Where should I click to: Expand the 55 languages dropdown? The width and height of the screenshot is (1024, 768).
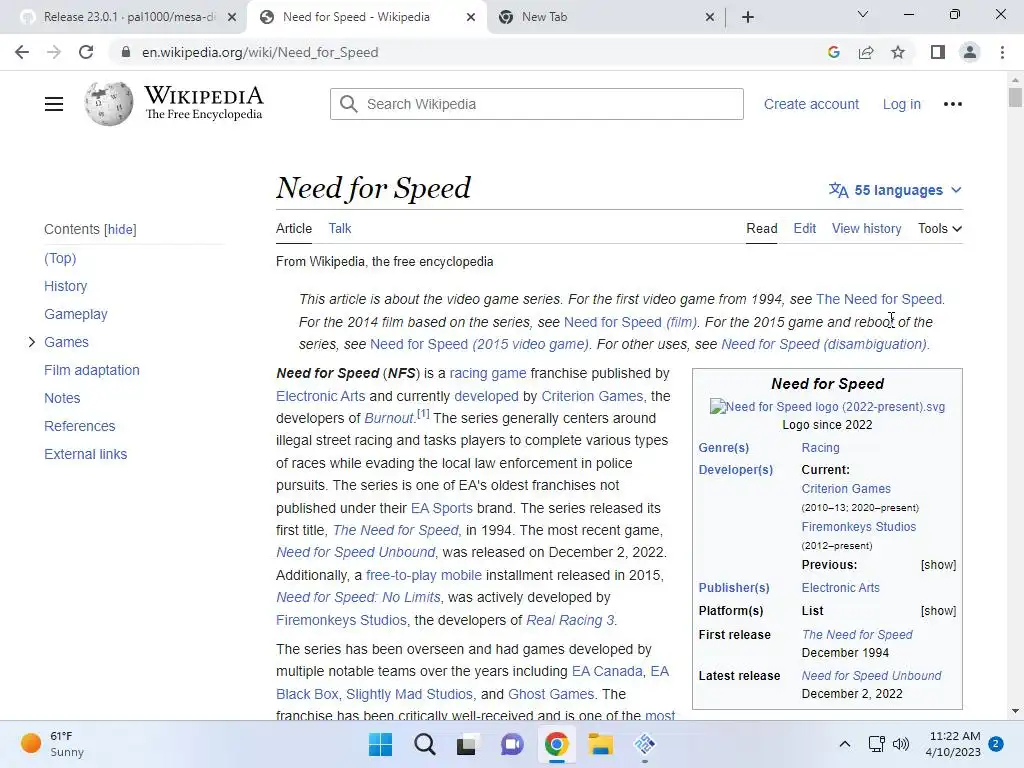(x=895, y=190)
